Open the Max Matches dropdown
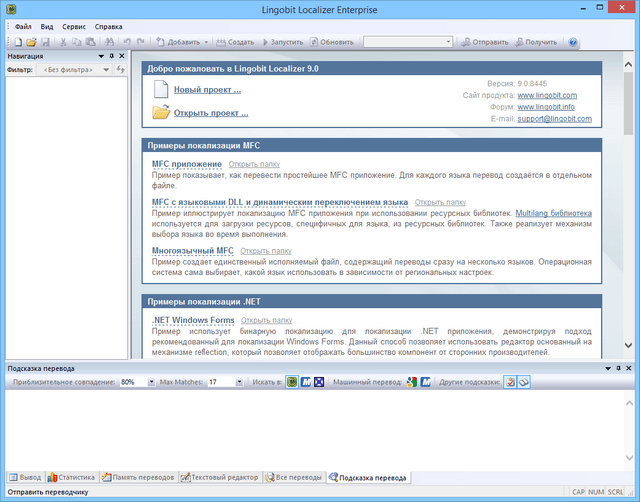The width and height of the screenshot is (640, 502). [x=240, y=382]
